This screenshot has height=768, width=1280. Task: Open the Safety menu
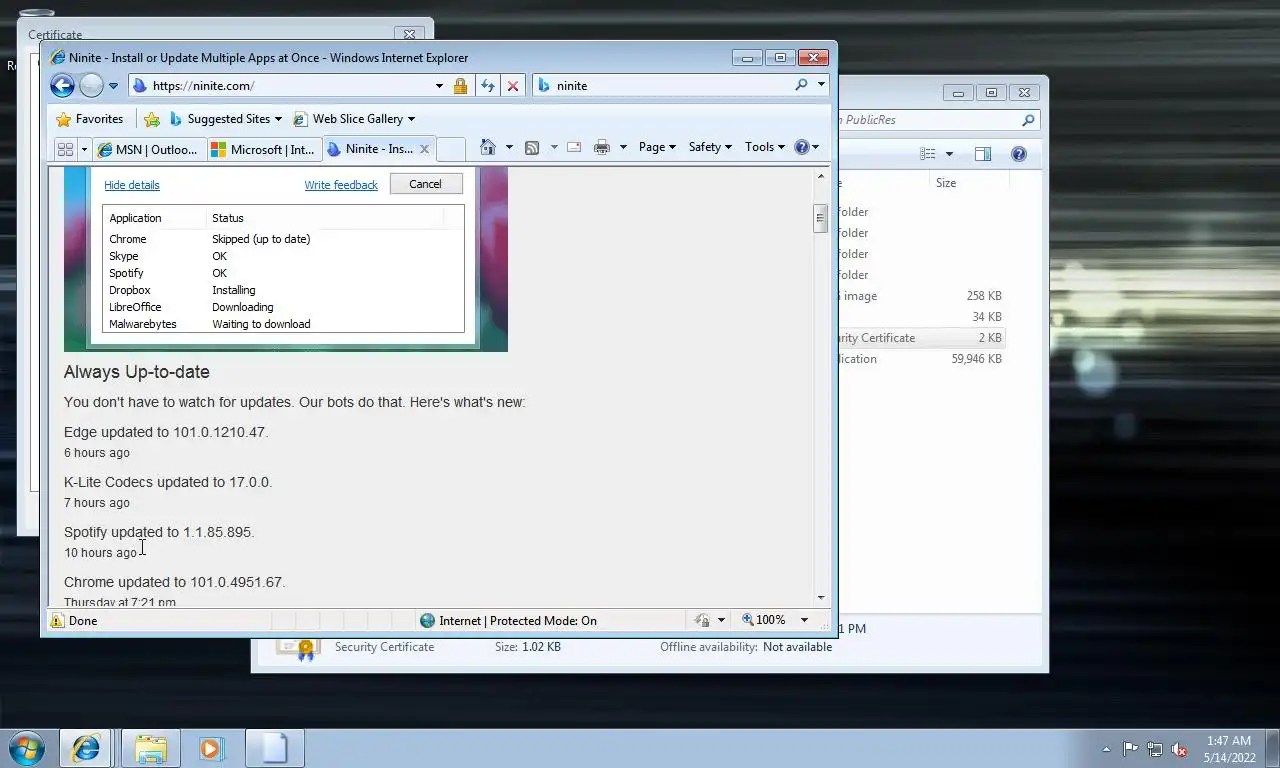pos(710,147)
